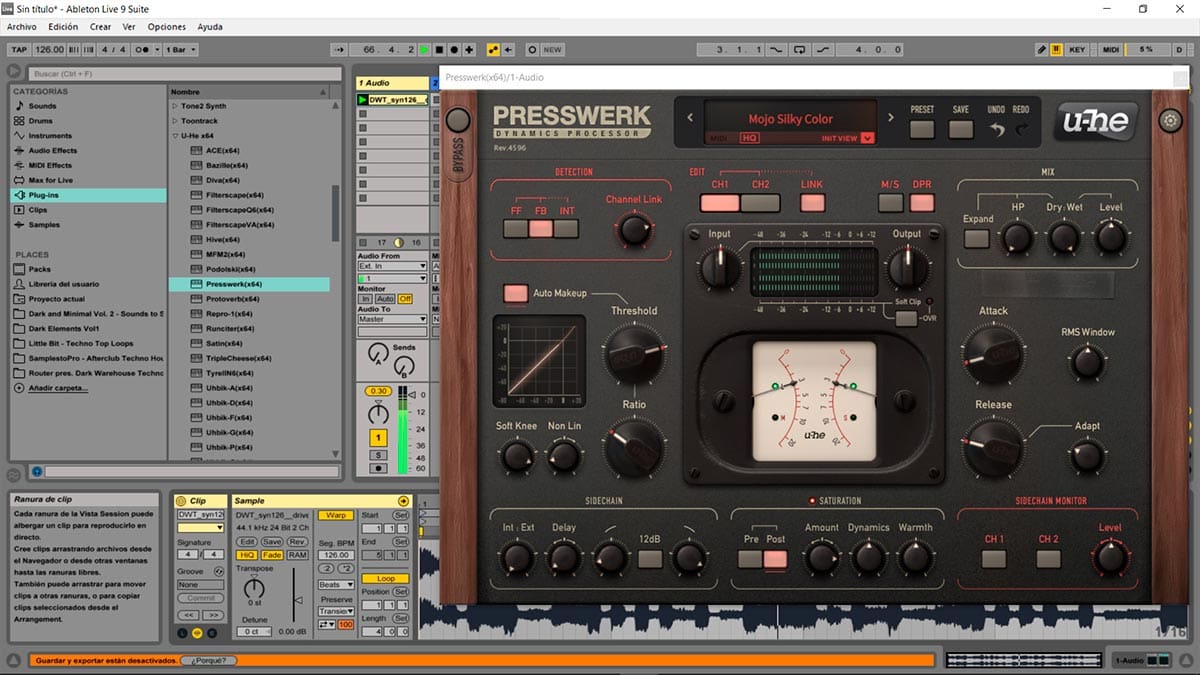The image size is (1200, 675).
Task: Go to next Presswerk preset arrow
Action: [x=890, y=118]
